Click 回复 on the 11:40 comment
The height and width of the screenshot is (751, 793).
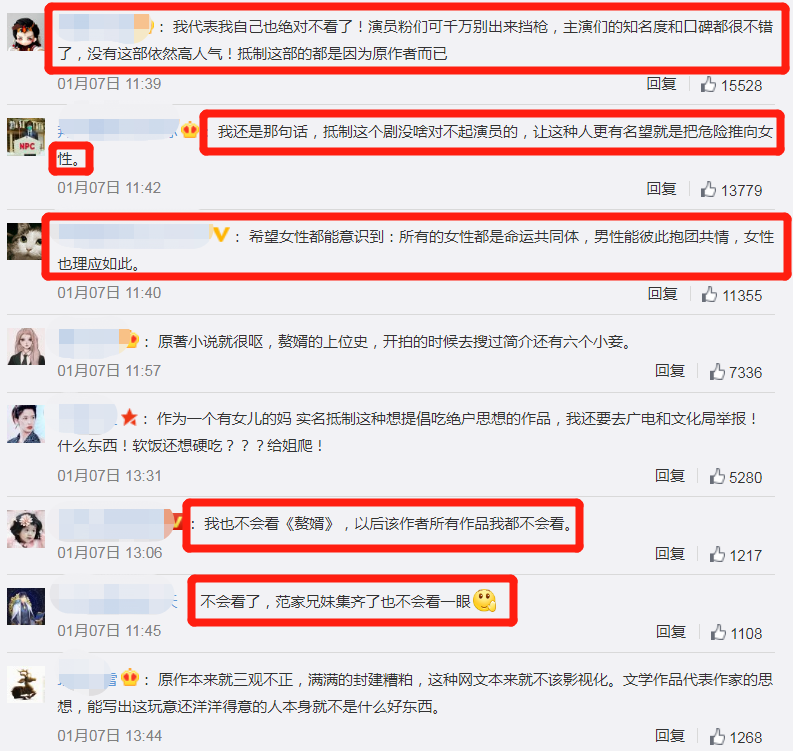pos(663,294)
